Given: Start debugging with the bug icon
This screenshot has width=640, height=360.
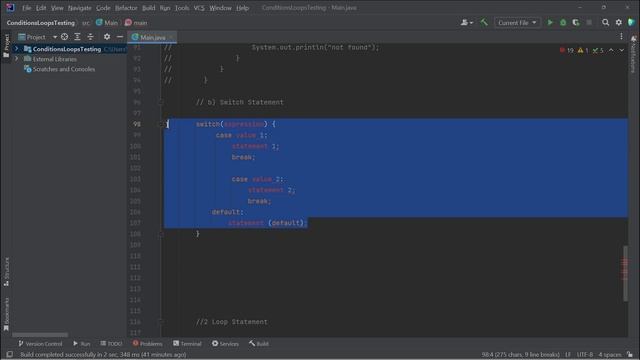Looking at the screenshot, I should pyautogui.click(x=563, y=22).
